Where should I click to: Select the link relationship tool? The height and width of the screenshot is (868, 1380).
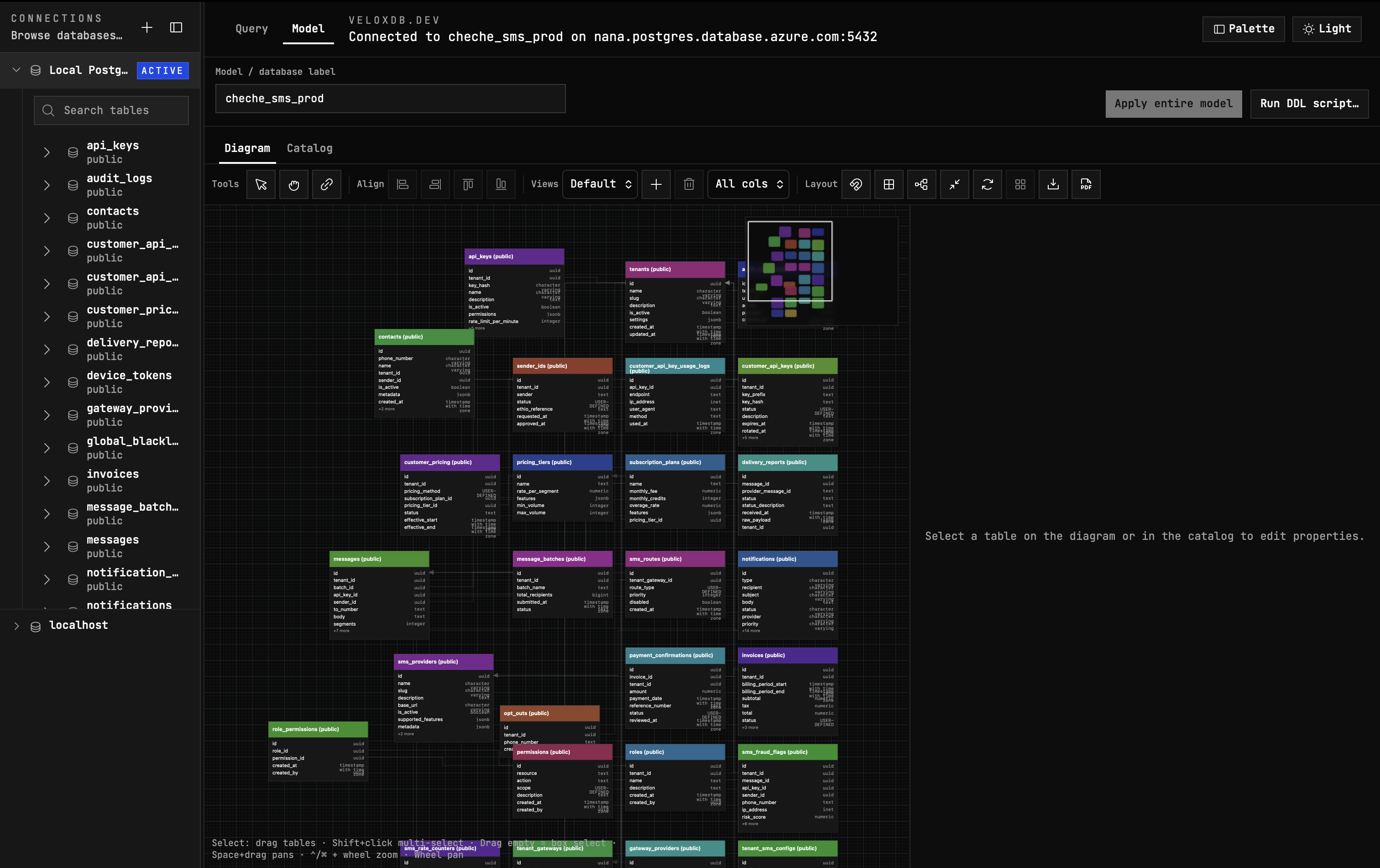pyautogui.click(x=327, y=184)
